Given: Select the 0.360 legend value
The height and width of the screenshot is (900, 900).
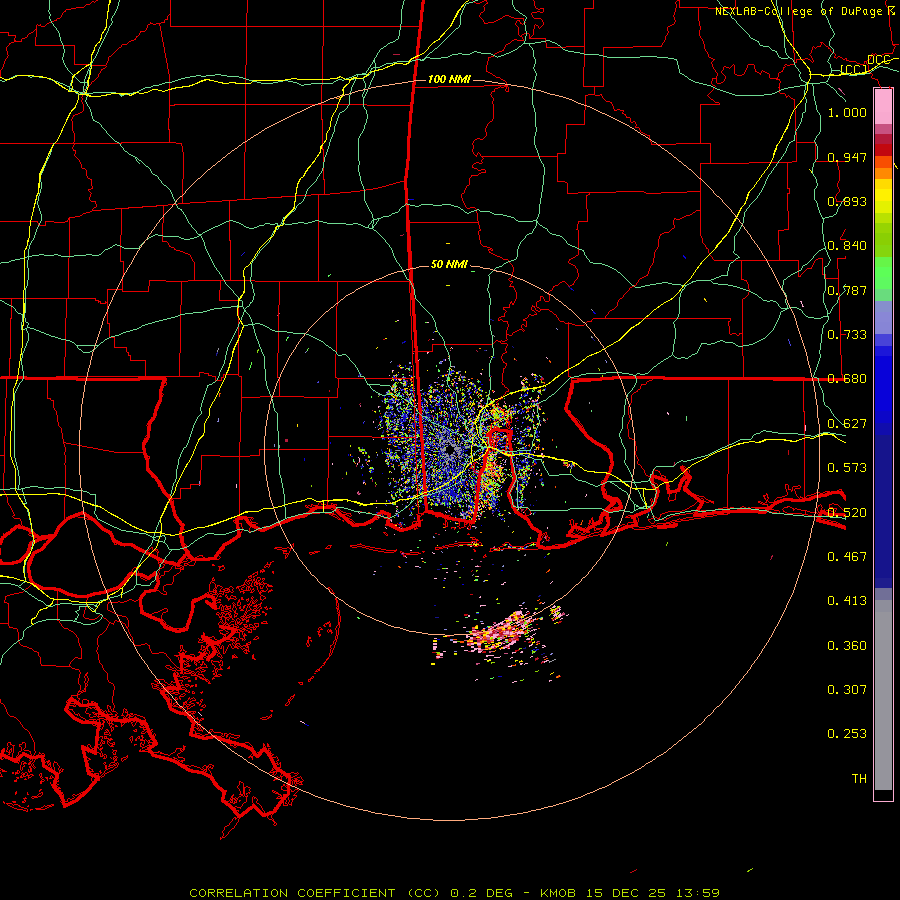Looking at the screenshot, I should tap(847, 646).
